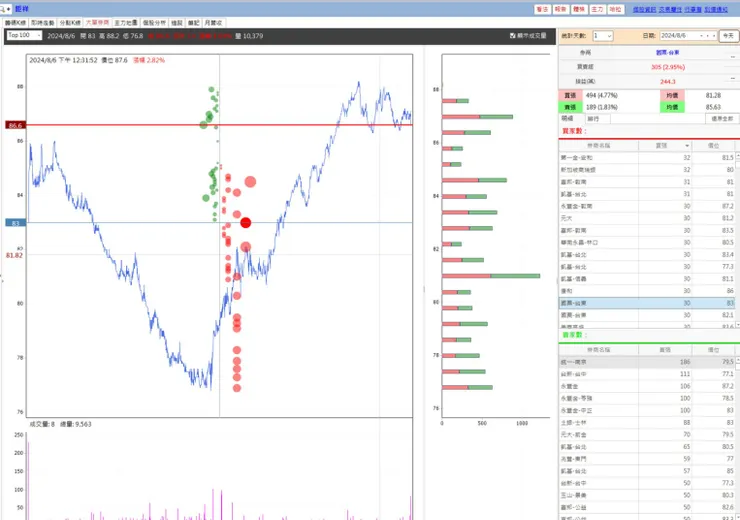Switch to the 個股分析 tab
This screenshot has height=520, width=740.
pyautogui.click(x=154, y=23)
